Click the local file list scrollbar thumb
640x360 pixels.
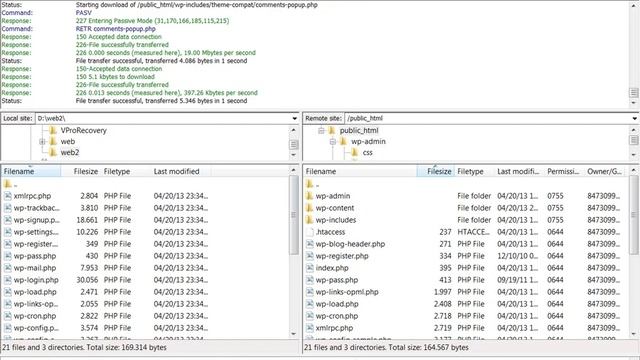294,215
